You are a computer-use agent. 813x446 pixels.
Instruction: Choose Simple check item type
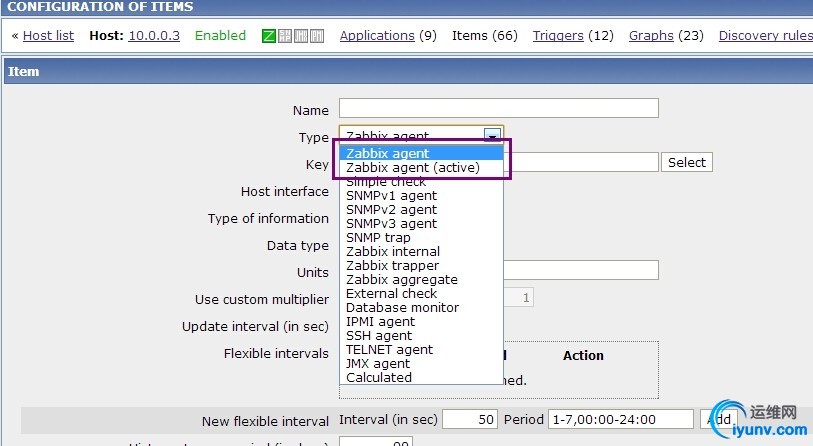[x=421, y=182]
